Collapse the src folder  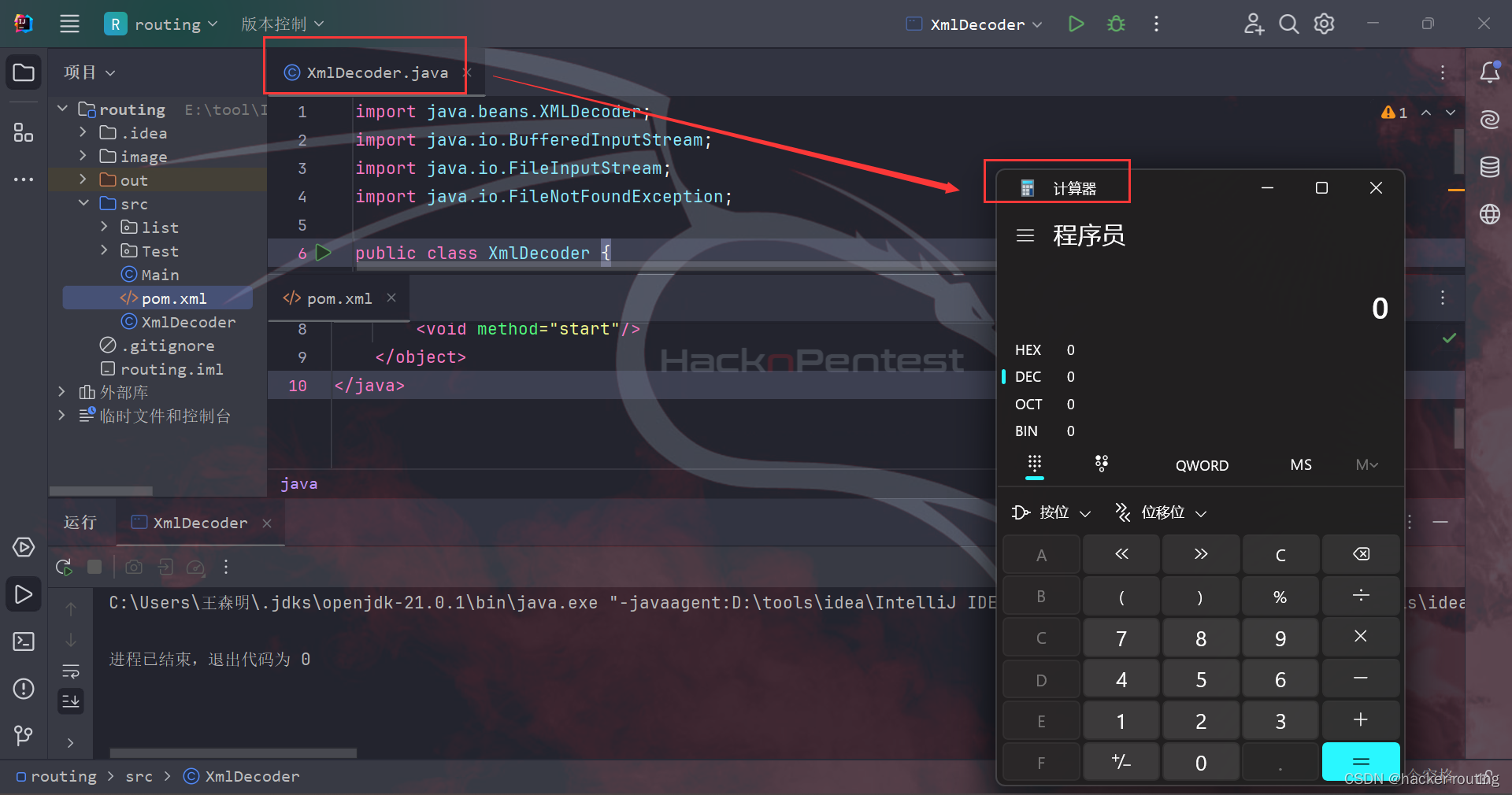83,203
